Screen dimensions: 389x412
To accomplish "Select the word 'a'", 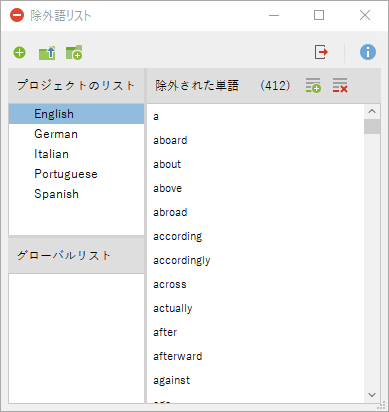I will pyautogui.click(x=255, y=117).
